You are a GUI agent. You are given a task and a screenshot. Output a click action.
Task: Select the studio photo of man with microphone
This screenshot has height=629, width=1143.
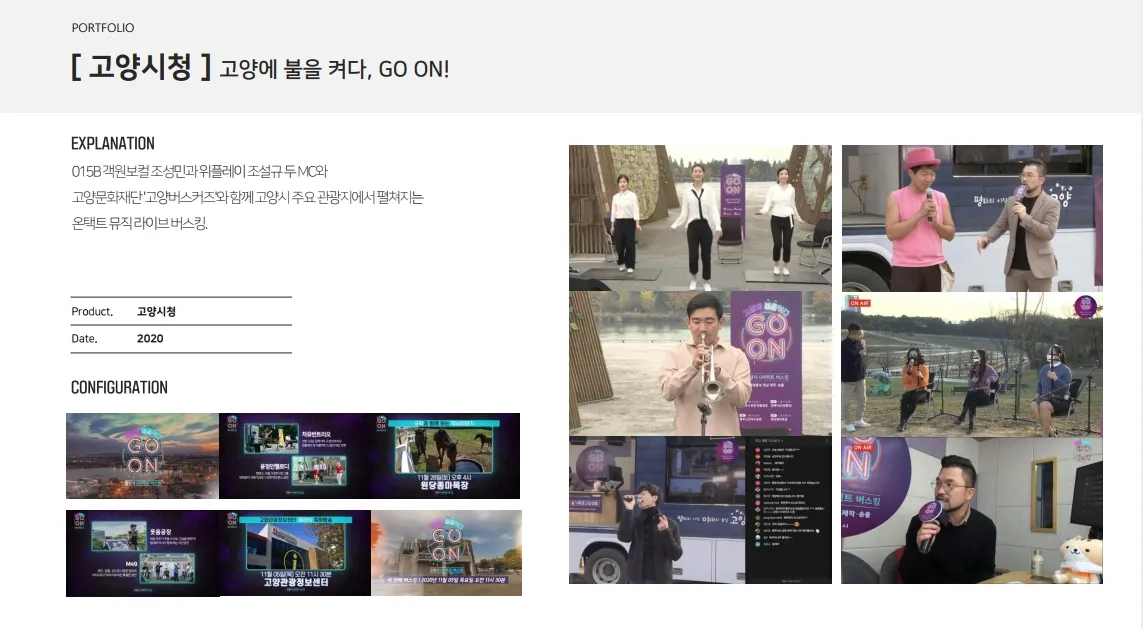tap(972, 509)
